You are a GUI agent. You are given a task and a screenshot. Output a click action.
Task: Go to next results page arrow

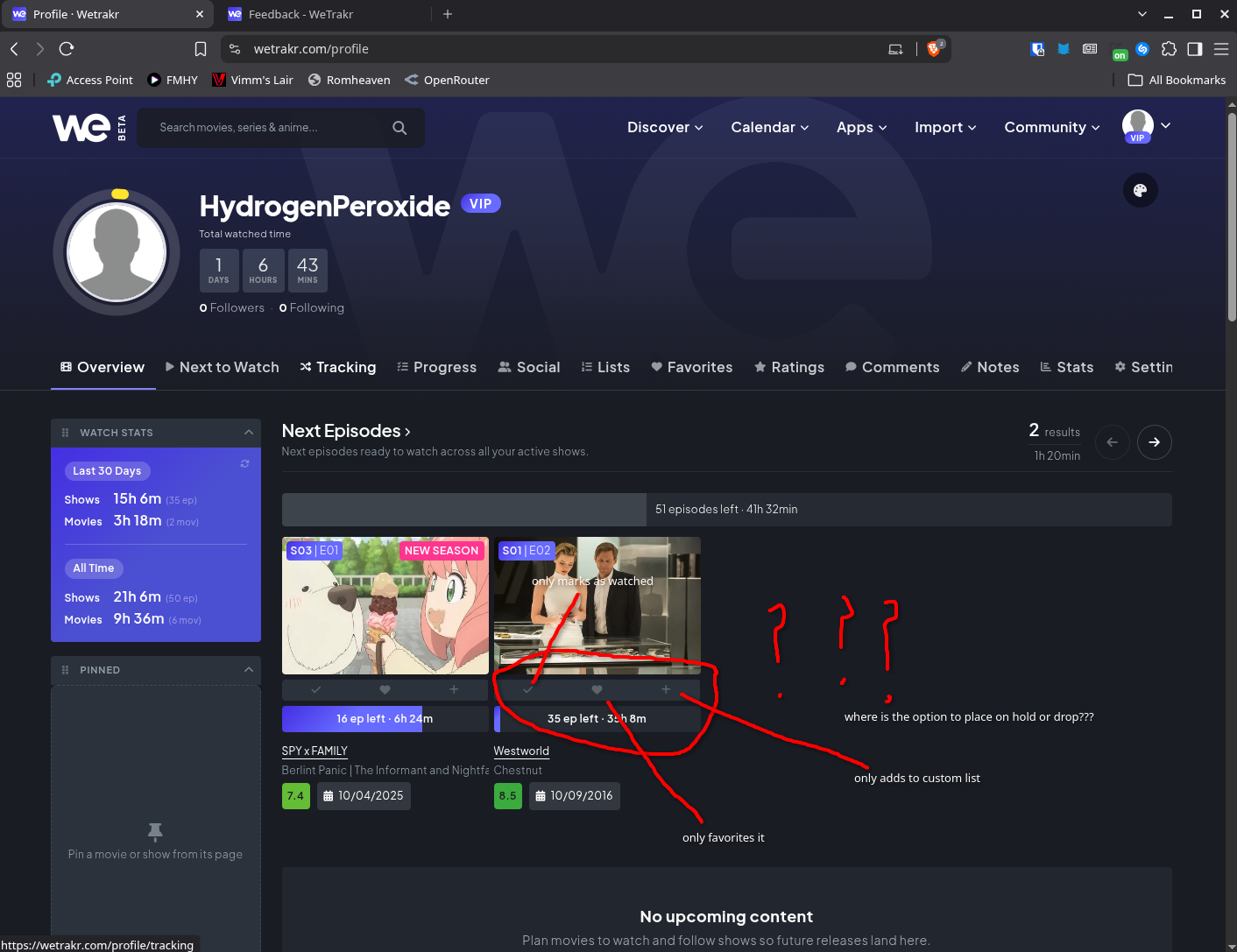click(x=1154, y=442)
